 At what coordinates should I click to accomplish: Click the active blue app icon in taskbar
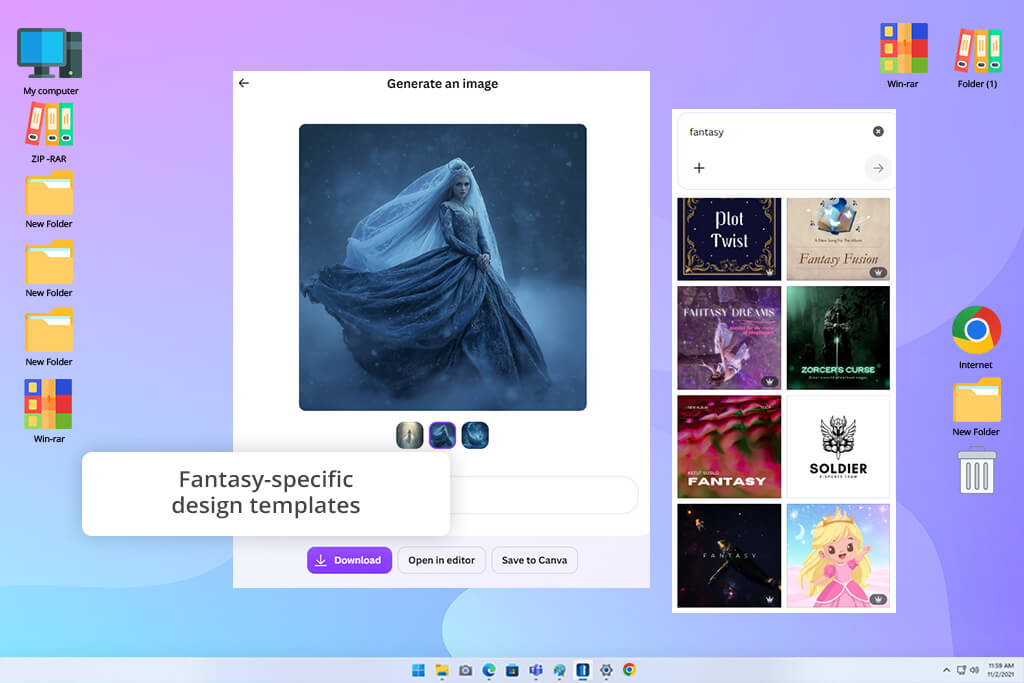click(x=583, y=670)
